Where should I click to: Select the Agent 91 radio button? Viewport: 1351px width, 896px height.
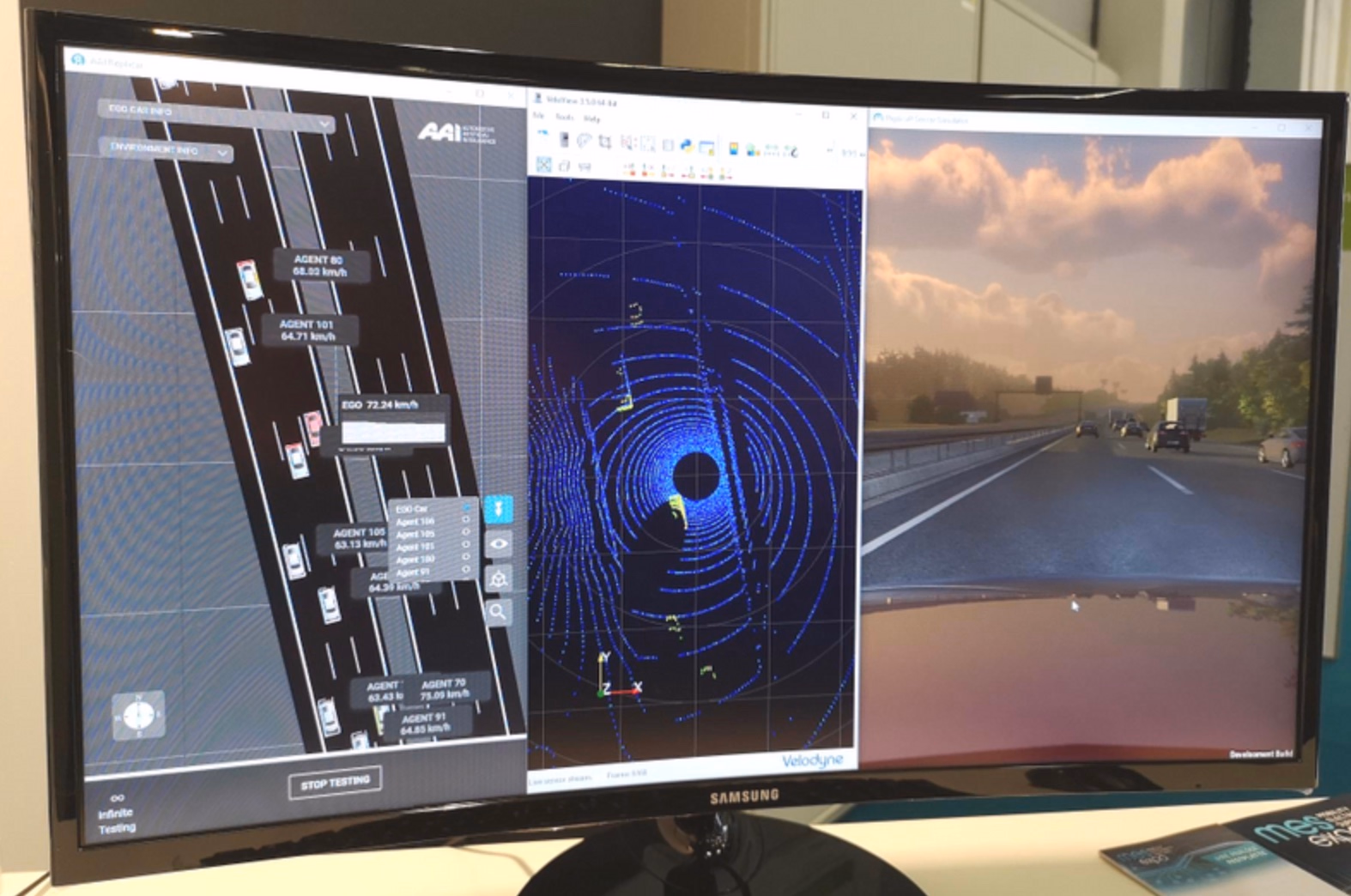(466, 569)
